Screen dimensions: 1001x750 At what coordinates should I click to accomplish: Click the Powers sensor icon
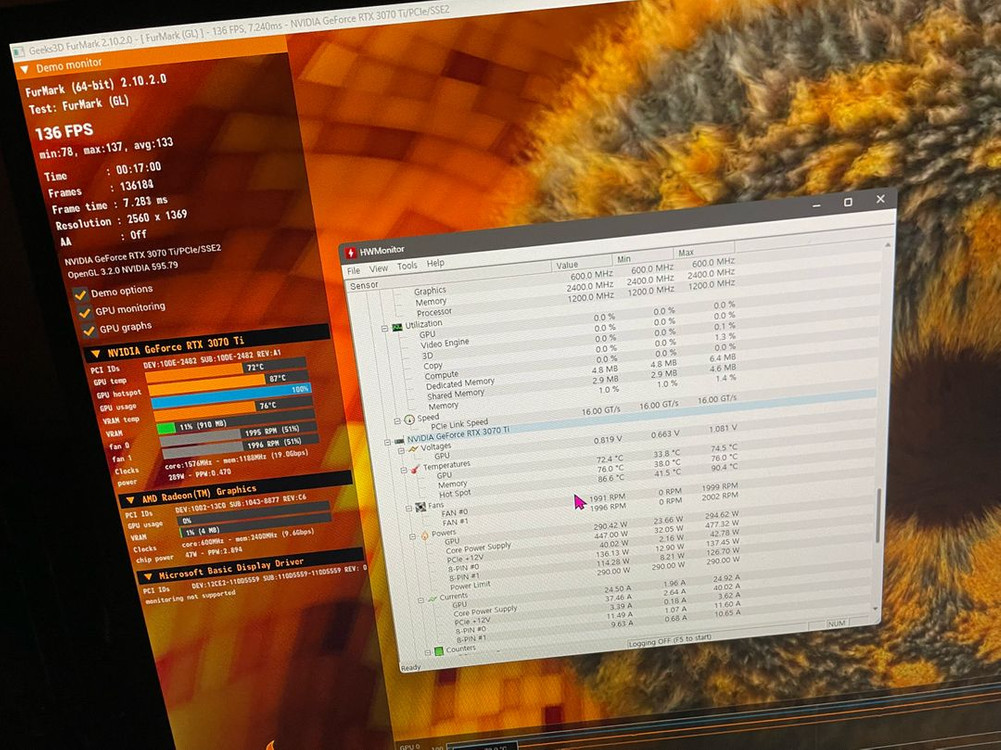[x=425, y=534]
